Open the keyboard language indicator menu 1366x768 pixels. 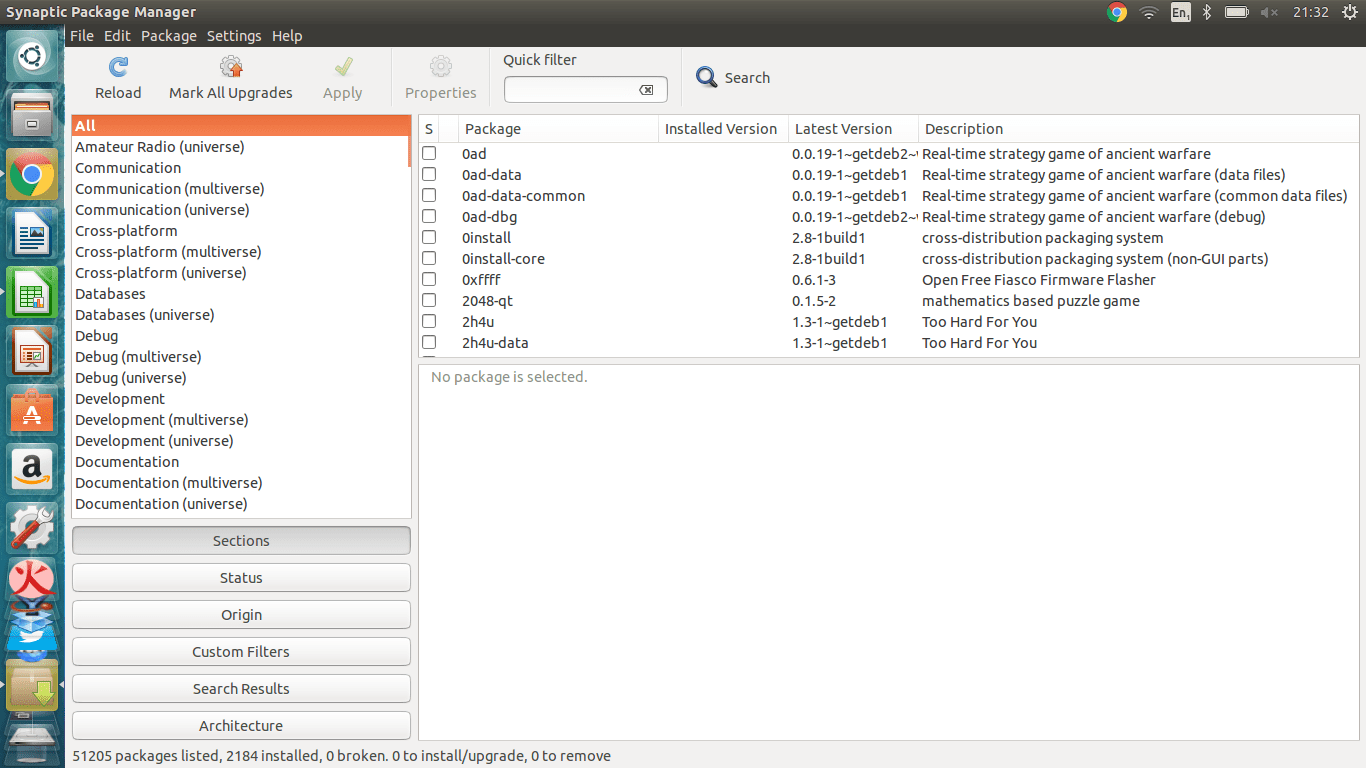[x=1180, y=12]
